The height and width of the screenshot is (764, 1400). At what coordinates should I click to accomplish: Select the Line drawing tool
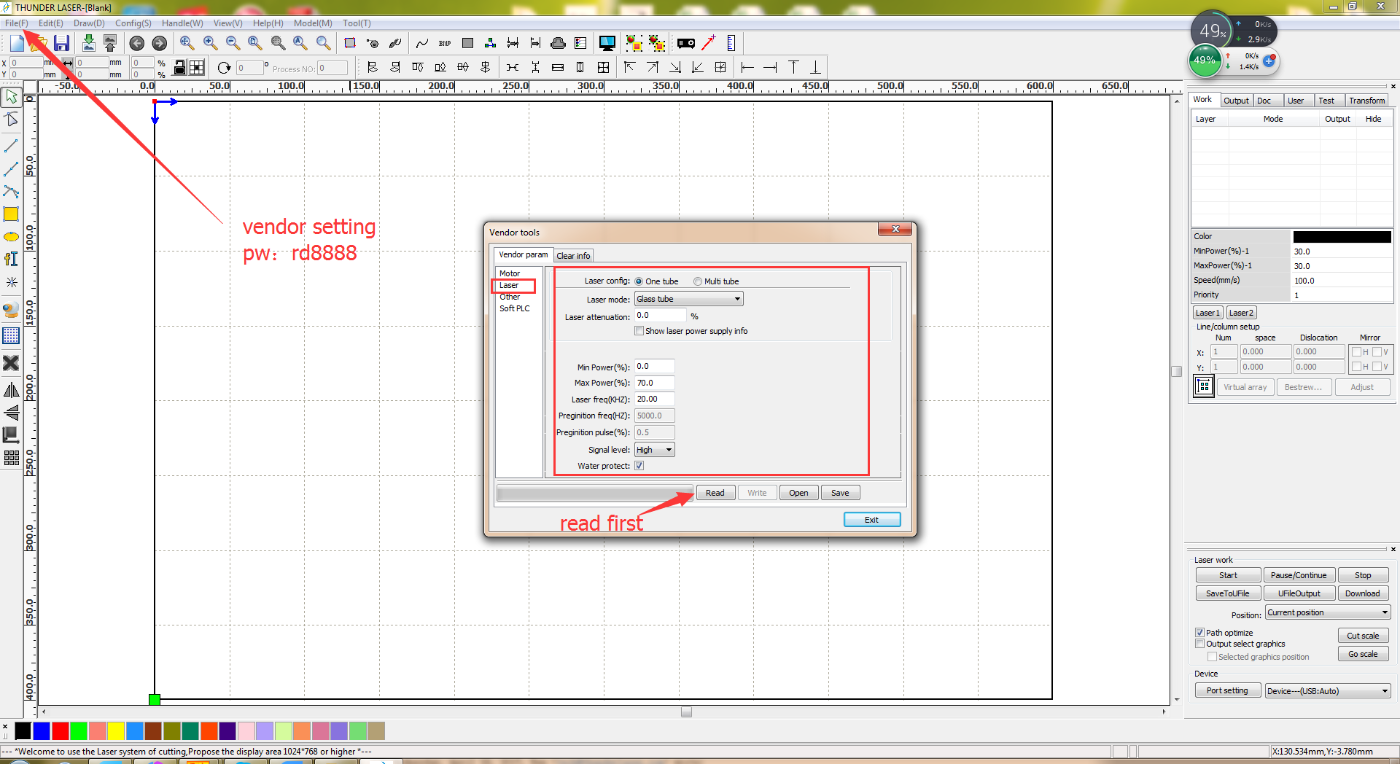pyautogui.click(x=11, y=146)
